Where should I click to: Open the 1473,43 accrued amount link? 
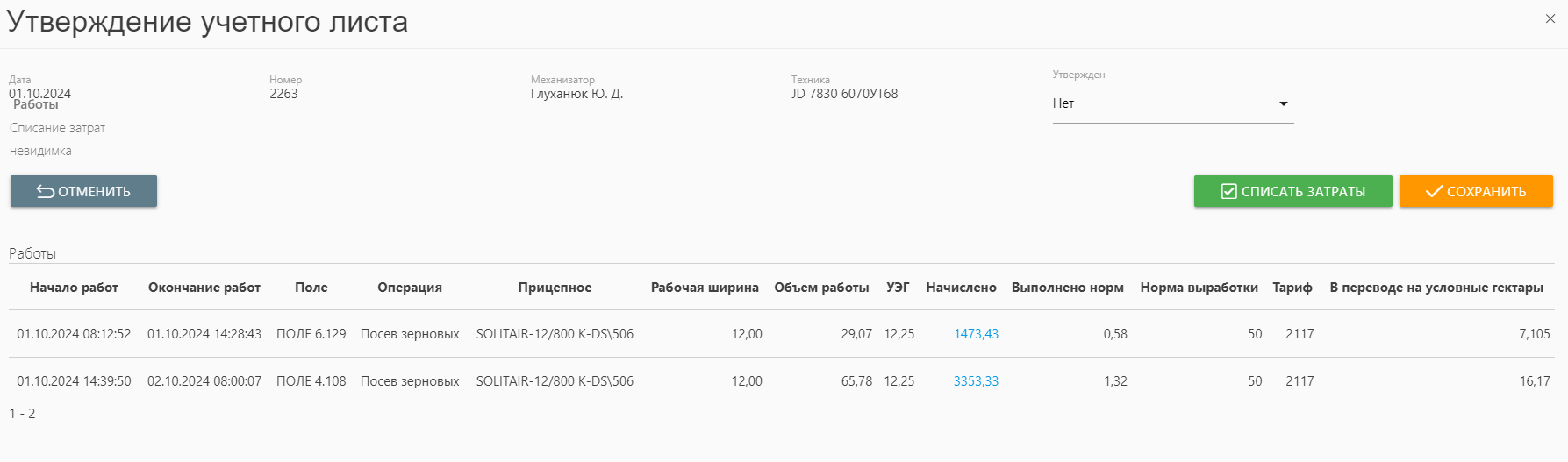pyautogui.click(x=976, y=334)
